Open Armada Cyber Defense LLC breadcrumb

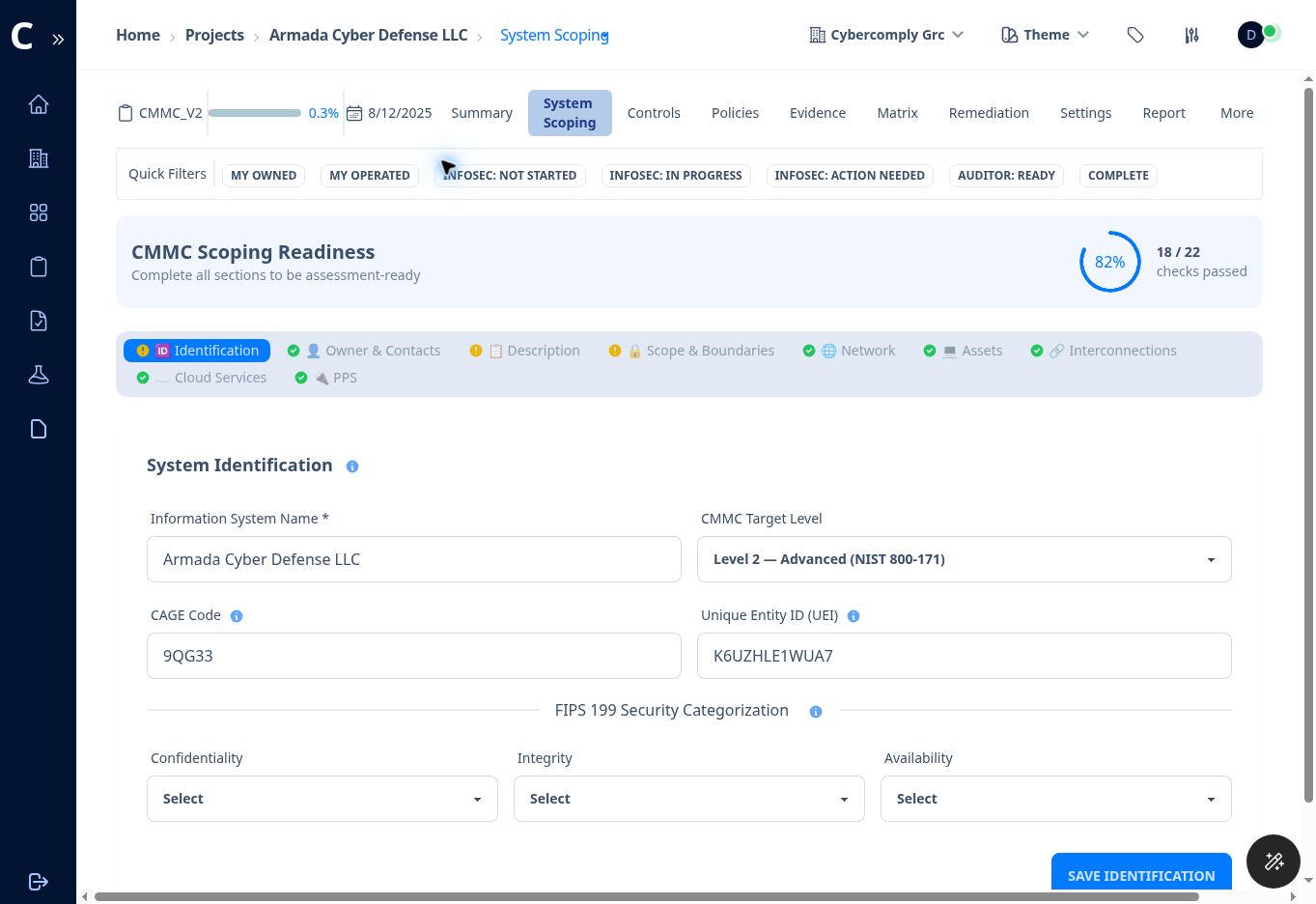click(368, 35)
